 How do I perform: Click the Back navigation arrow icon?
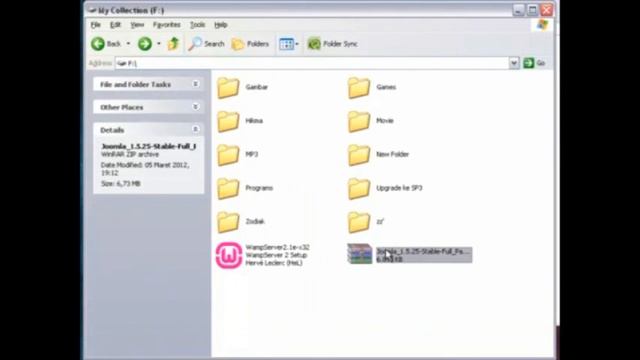pos(98,44)
